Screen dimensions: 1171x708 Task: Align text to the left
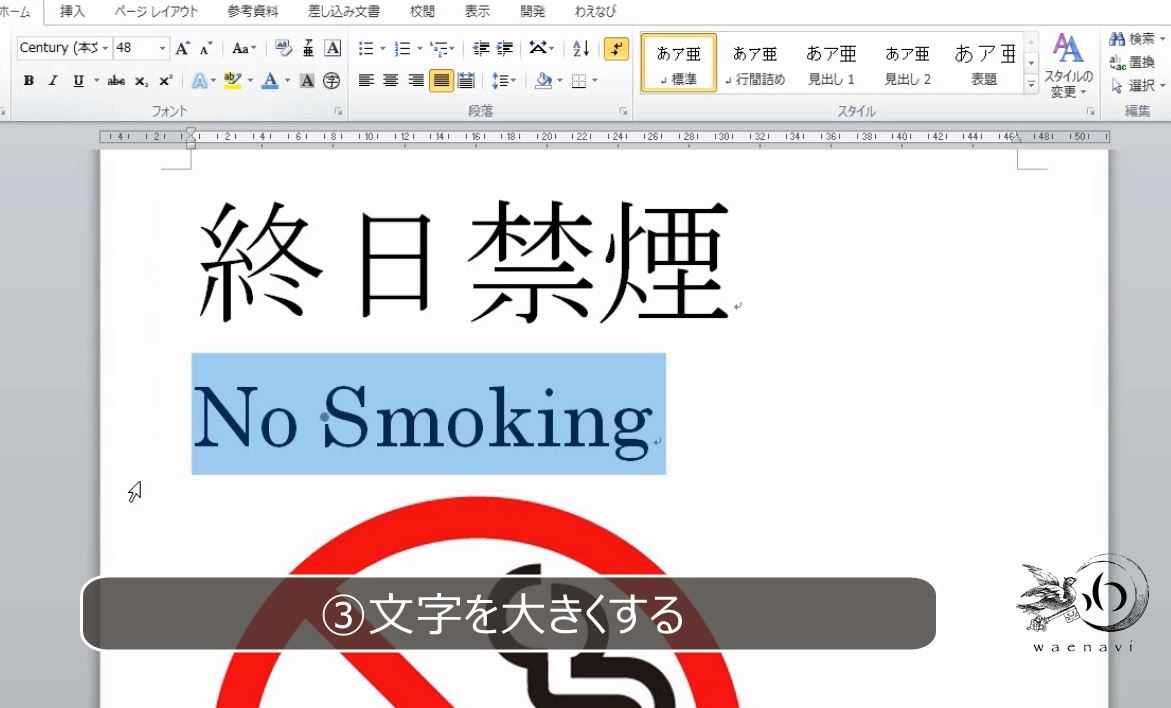(366, 81)
